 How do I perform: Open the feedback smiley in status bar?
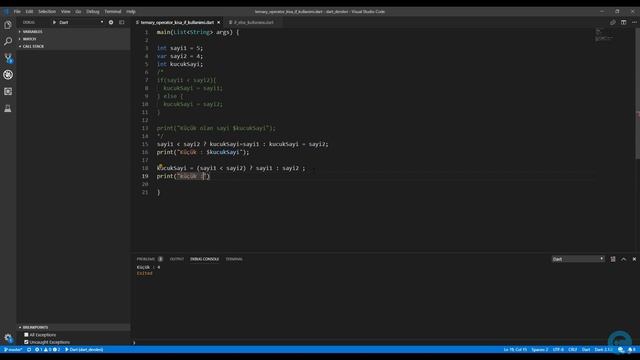[x=621, y=350]
